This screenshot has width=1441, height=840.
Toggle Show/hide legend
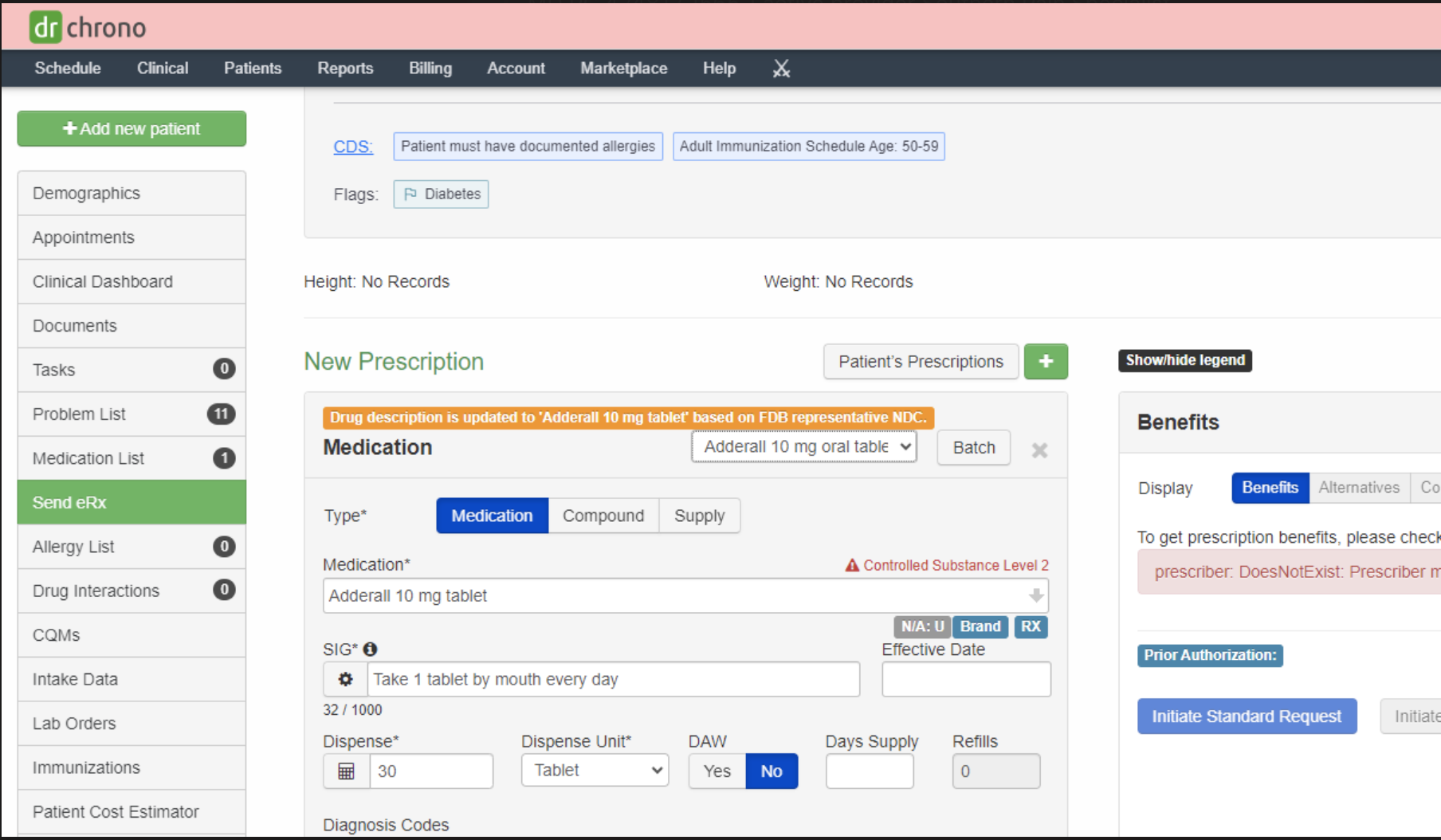(x=1185, y=360)
